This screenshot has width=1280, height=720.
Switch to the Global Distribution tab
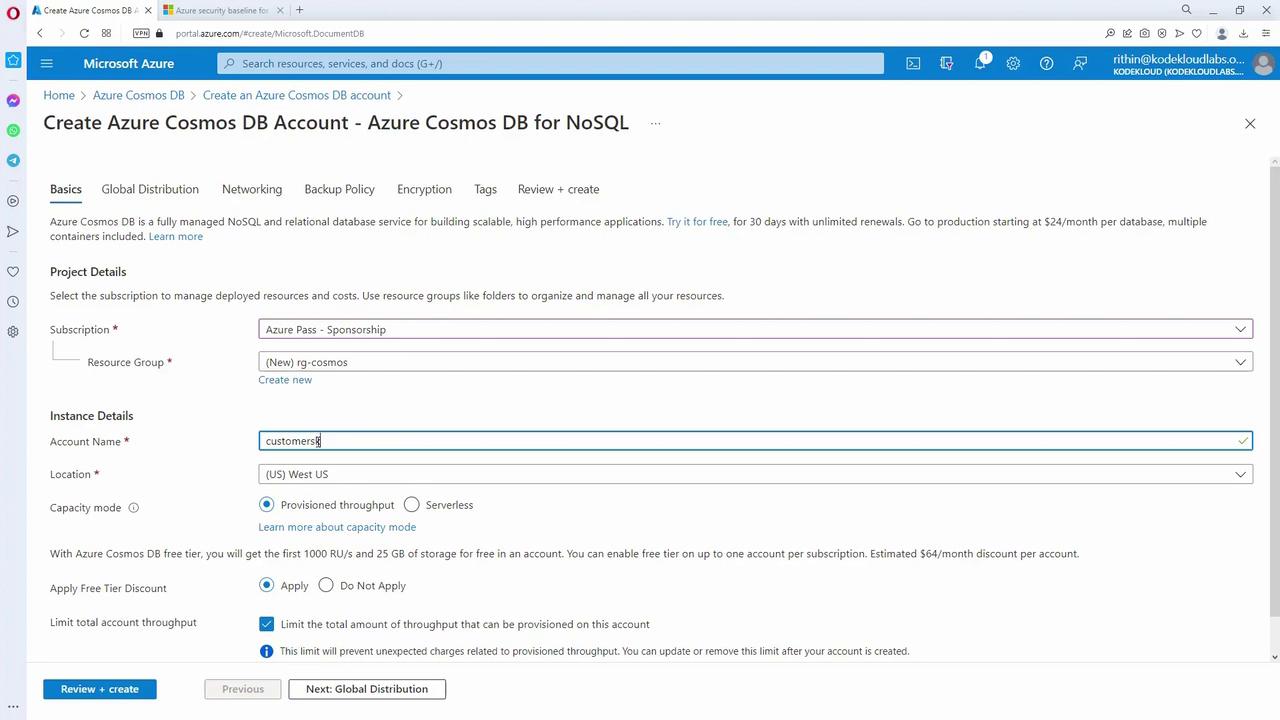click(150, 189)
